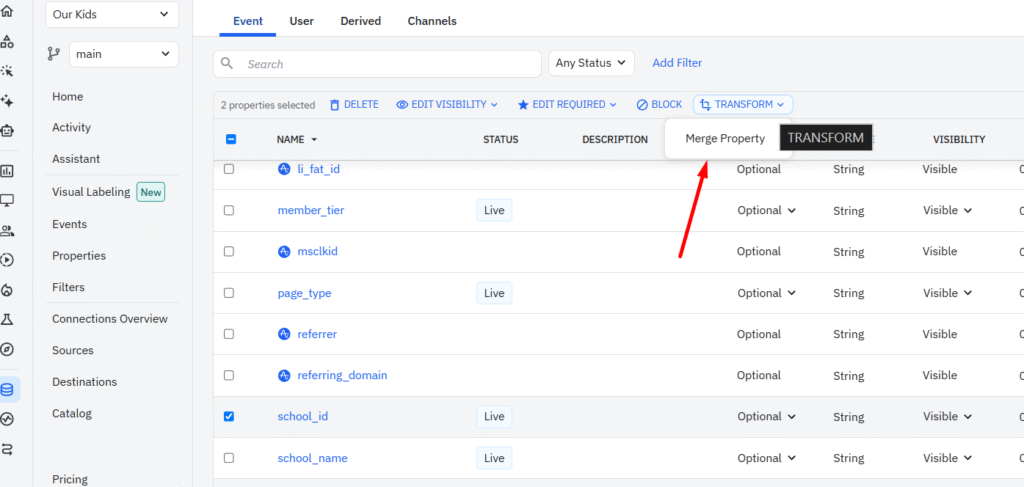Viewport: 1024px width, 487px height.
Task: Switch to the Derived tab
Action: point(360,21)
